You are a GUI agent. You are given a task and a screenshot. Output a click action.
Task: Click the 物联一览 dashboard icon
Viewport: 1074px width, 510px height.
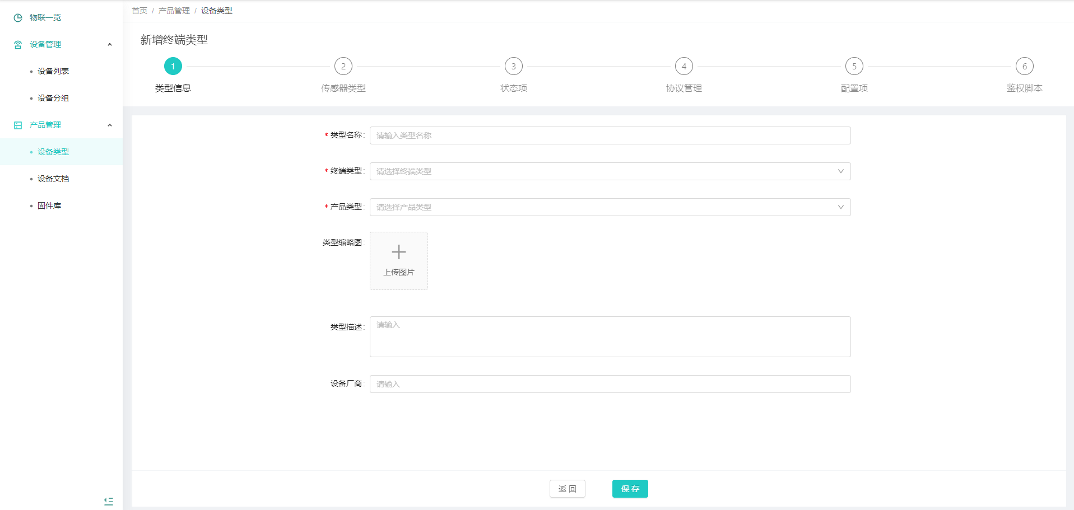(17, 18)
